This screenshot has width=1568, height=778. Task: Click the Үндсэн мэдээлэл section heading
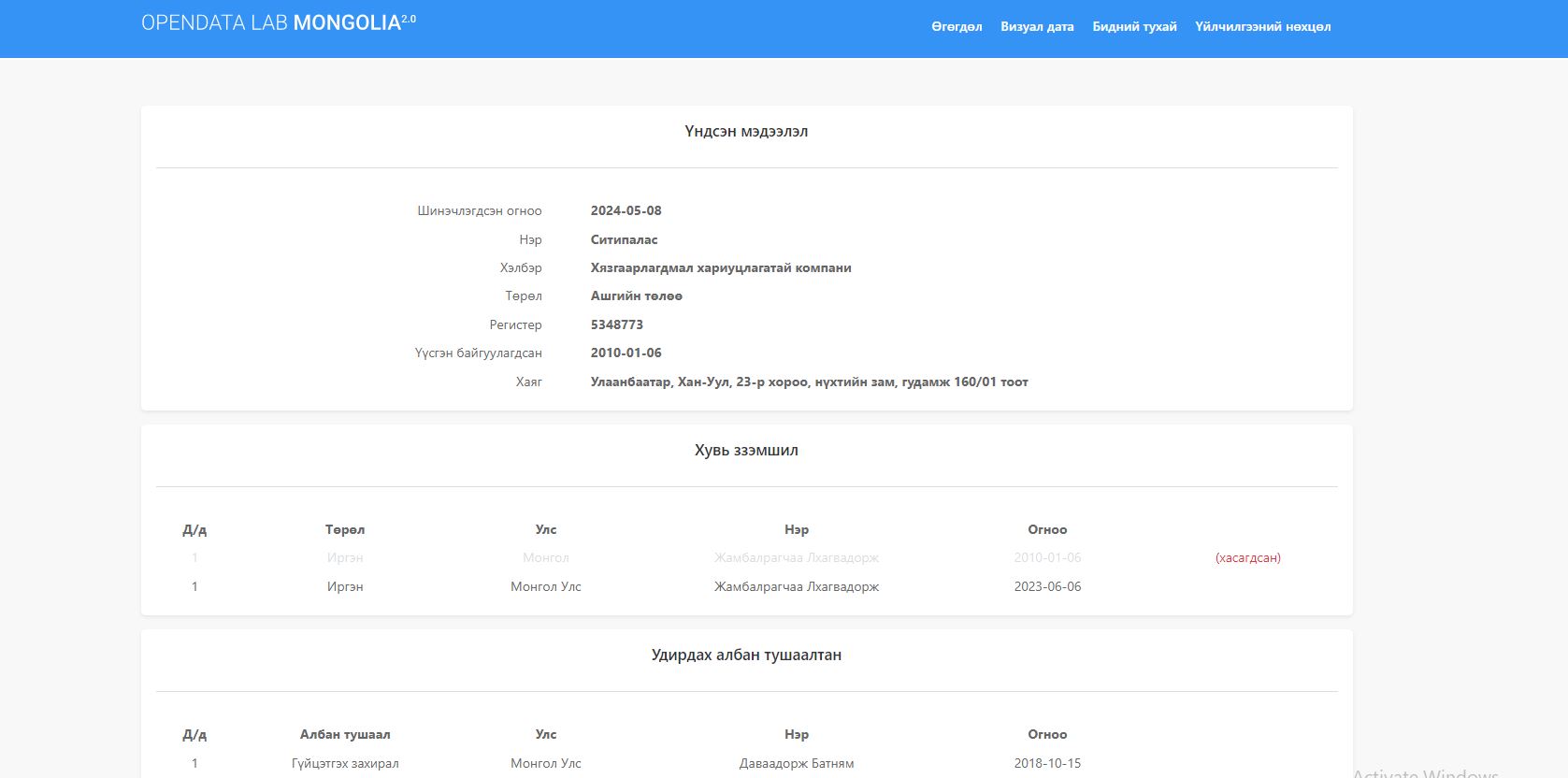pos(746,132)
